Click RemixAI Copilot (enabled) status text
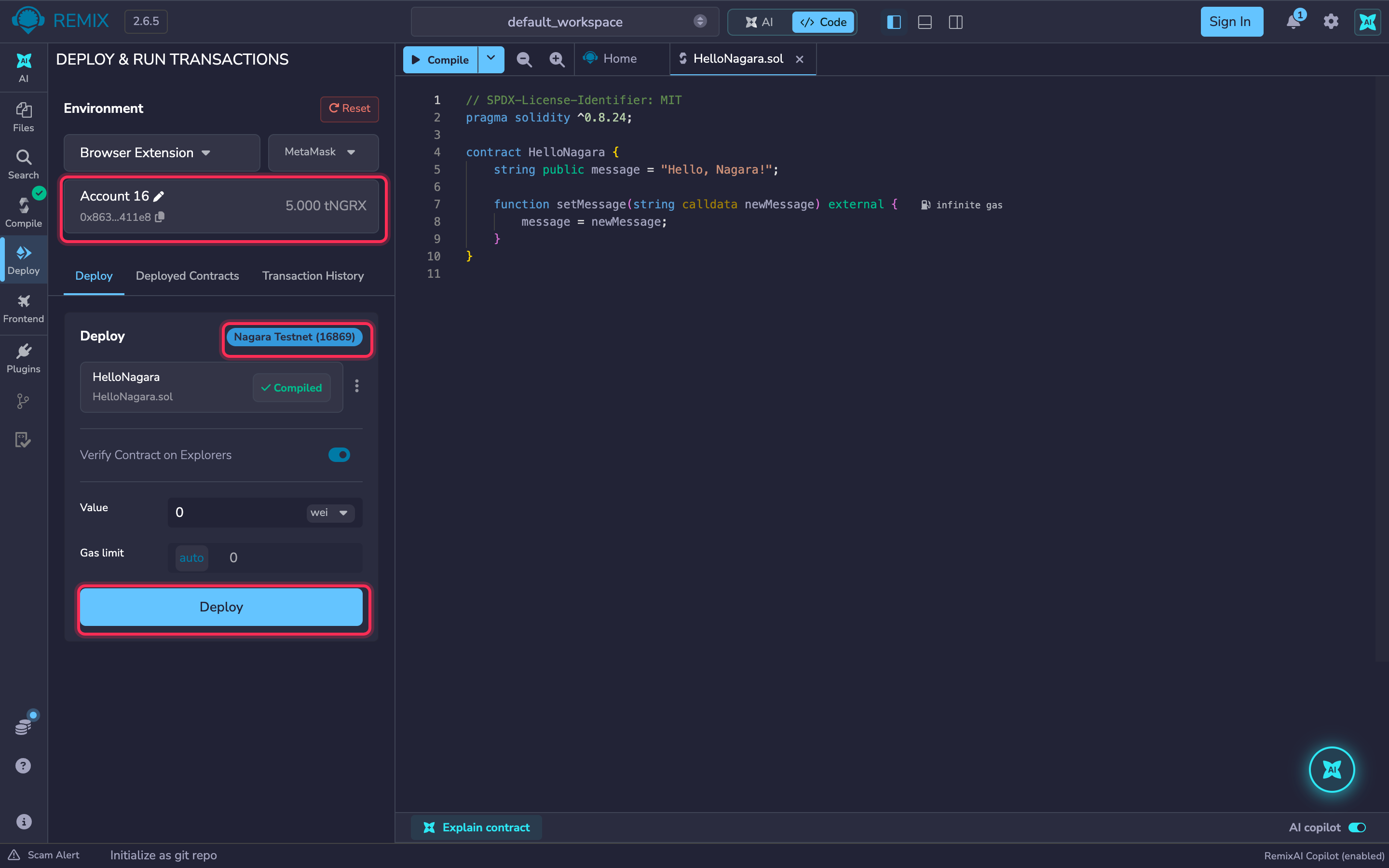 point(1323,855)
